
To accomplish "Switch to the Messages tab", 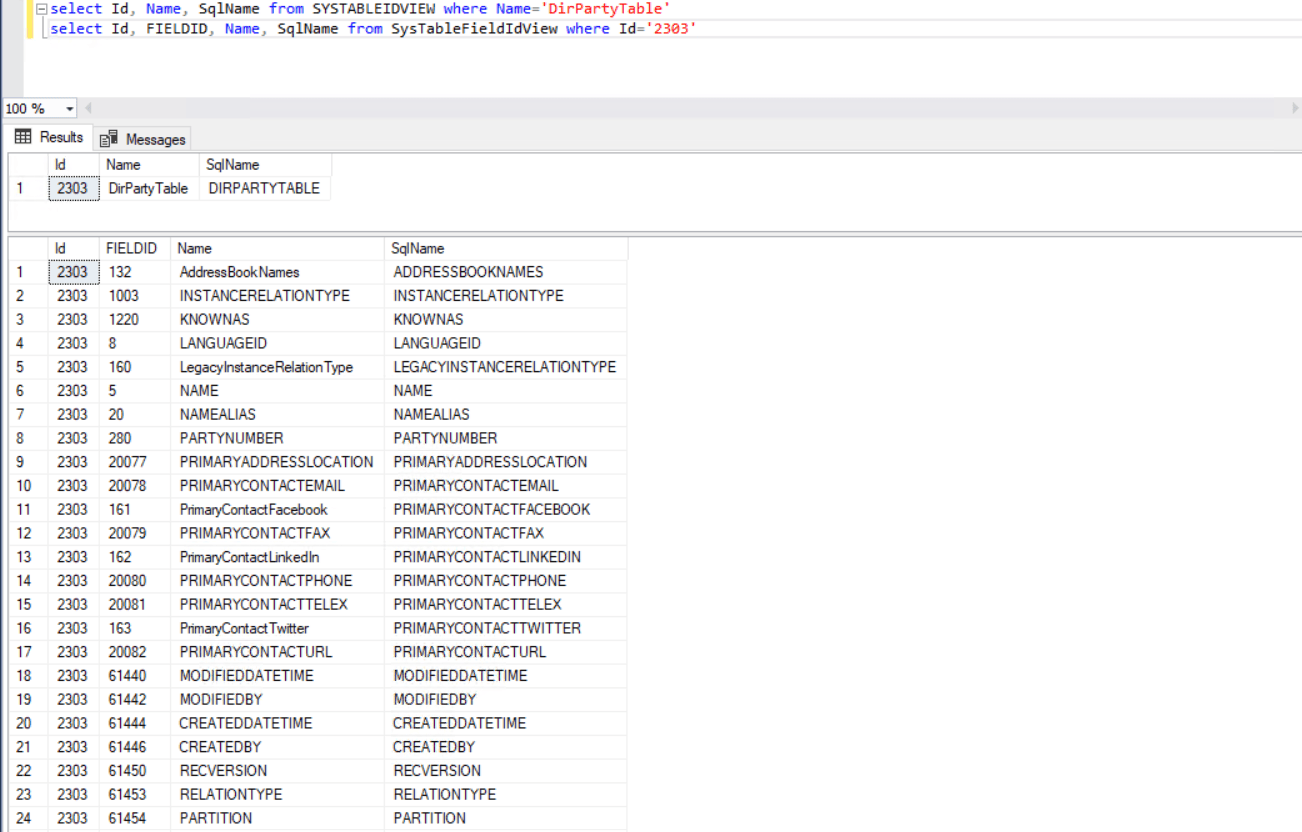I will click(142, 138).
